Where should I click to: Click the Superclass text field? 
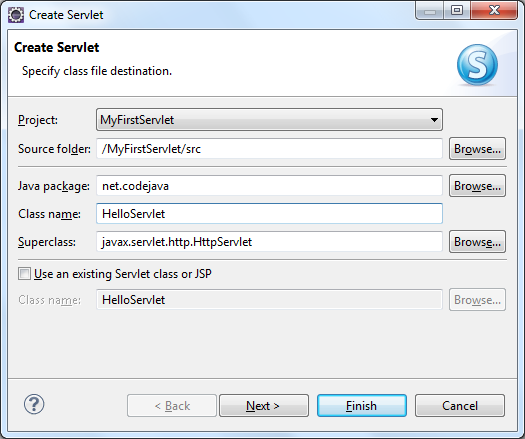pyautogui.click(x=269, y=242)
